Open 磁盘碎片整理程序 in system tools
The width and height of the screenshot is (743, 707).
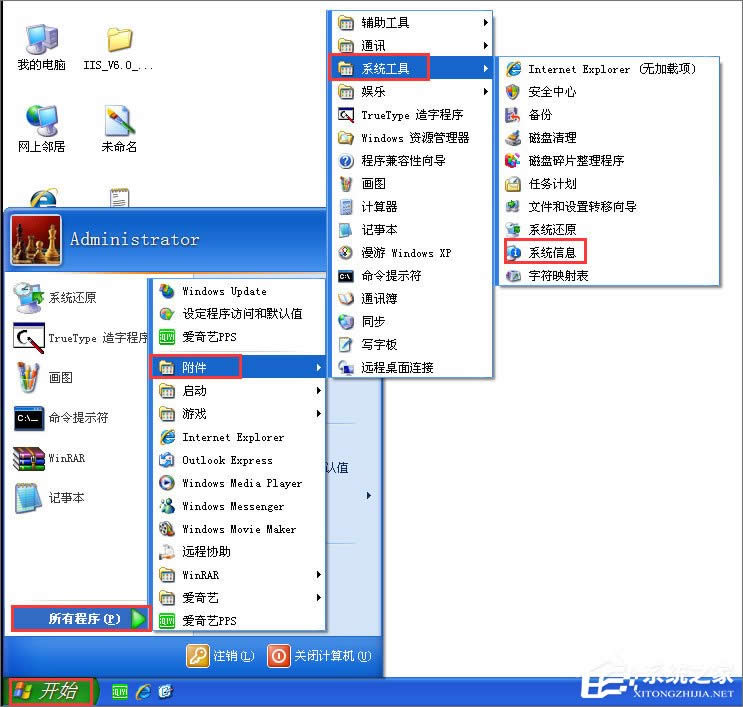click(575, 160)
